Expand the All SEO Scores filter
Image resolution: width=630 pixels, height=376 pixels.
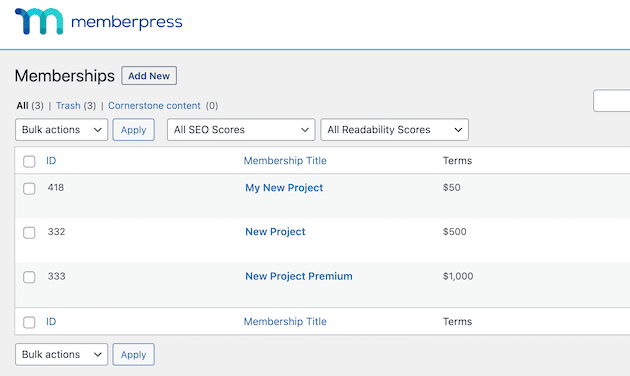point(241,130)
